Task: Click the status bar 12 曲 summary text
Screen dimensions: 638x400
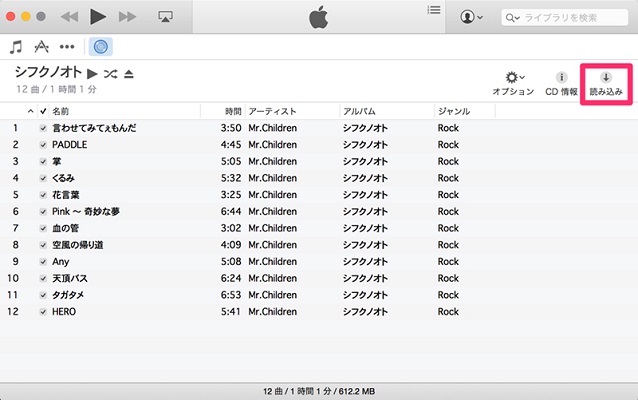Action: 319,391
